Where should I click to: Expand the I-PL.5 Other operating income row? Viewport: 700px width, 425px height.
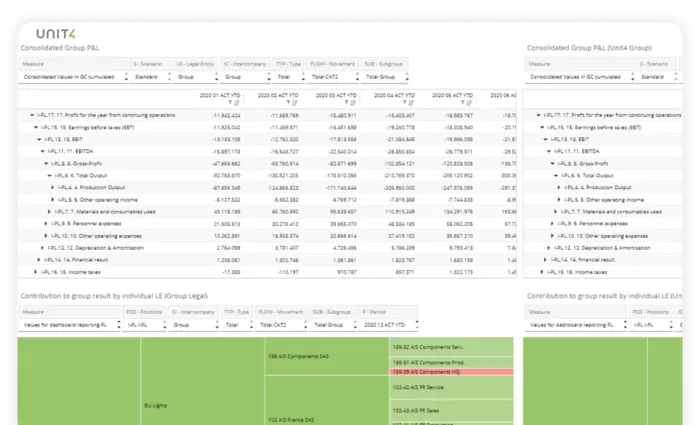pyautogui.click(x=53, y=200)
